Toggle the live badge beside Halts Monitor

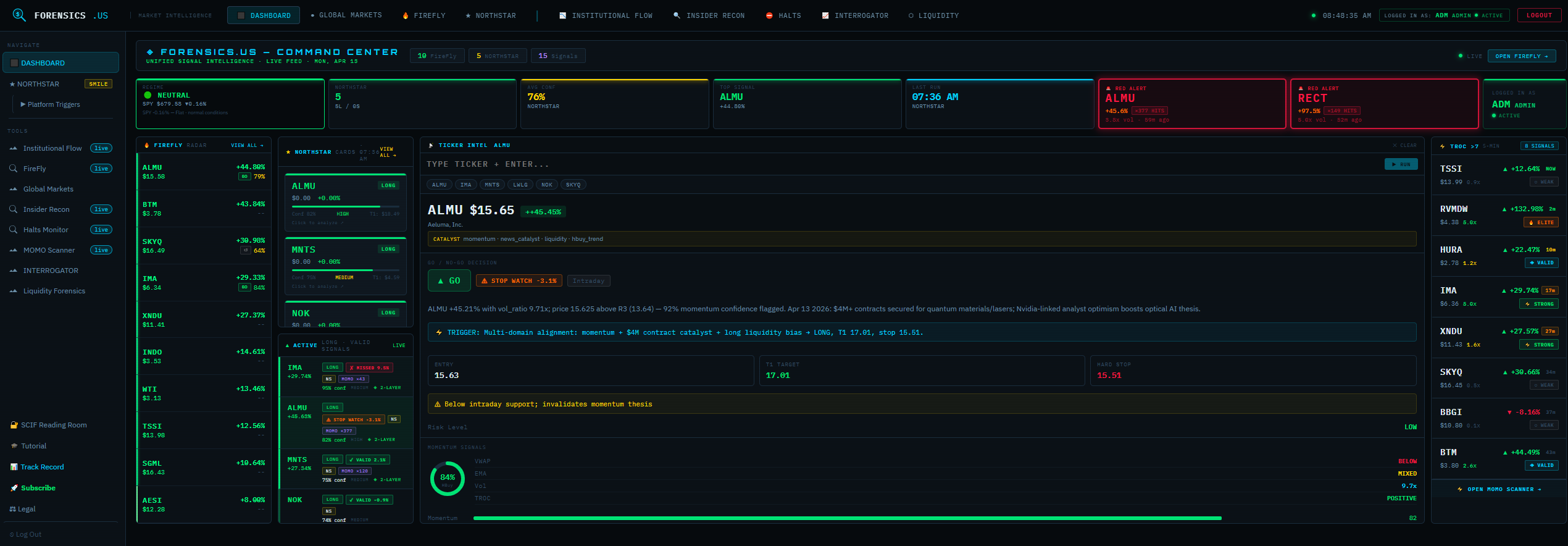pos(101,230)
